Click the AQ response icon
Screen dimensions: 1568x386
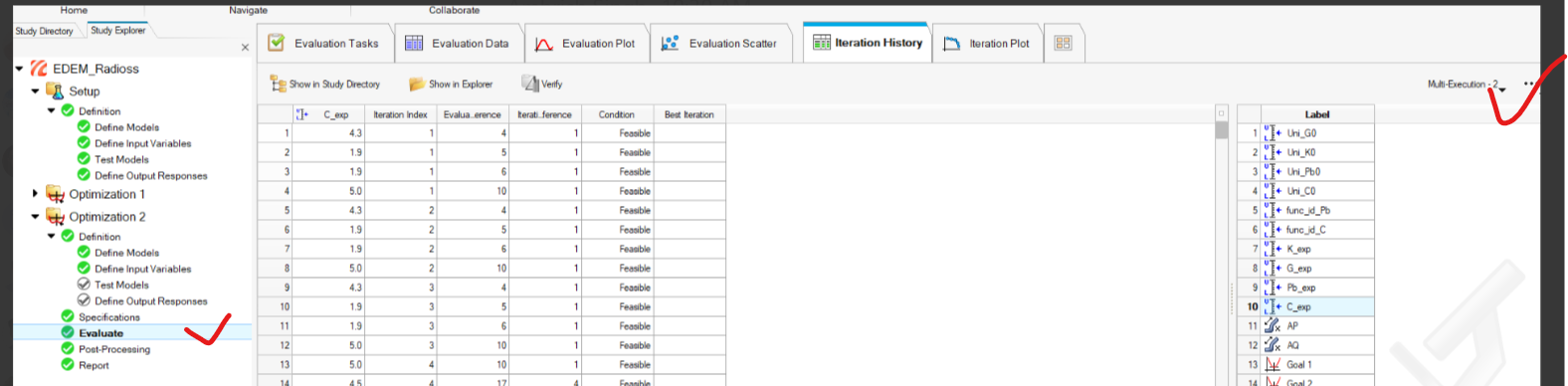1273,345
